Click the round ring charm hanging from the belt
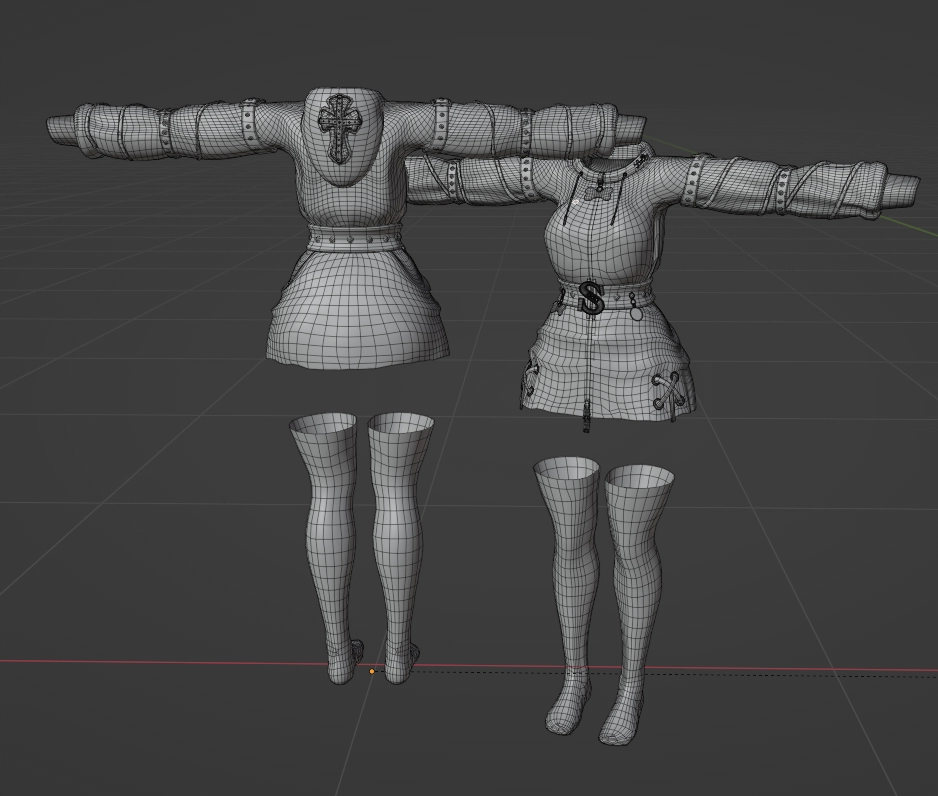 (635, 312)
